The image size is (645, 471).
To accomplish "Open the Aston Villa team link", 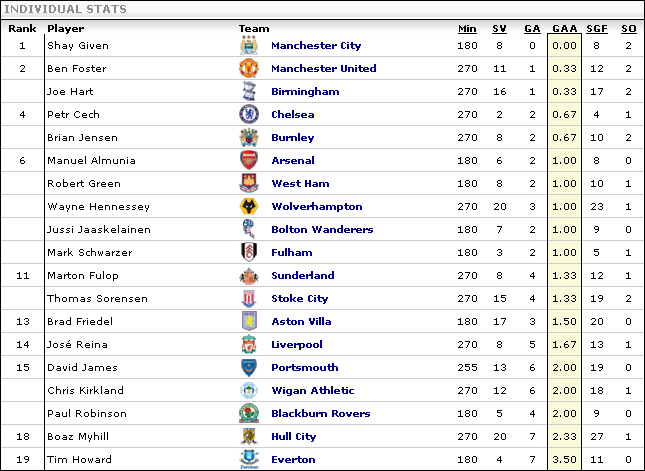I will 301,322.
